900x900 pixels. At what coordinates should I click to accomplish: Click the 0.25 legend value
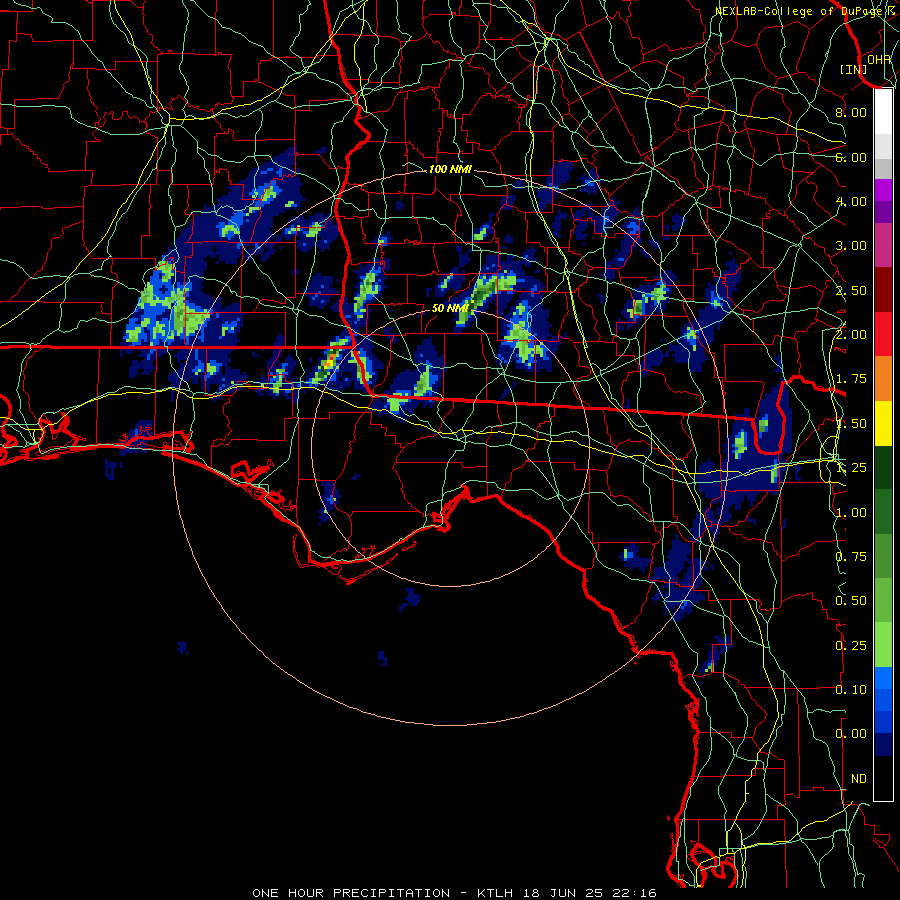tap(851, 646)
